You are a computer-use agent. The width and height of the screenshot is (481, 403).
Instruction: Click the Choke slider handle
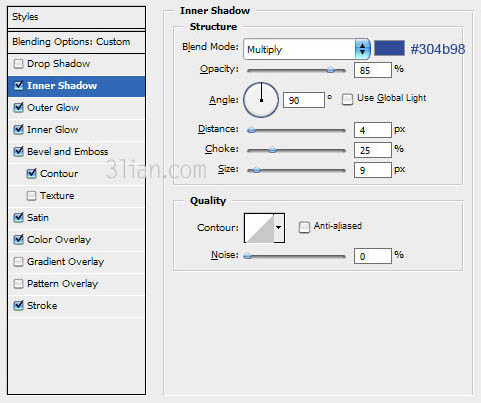pyautogui.click(x=272, y=150)
